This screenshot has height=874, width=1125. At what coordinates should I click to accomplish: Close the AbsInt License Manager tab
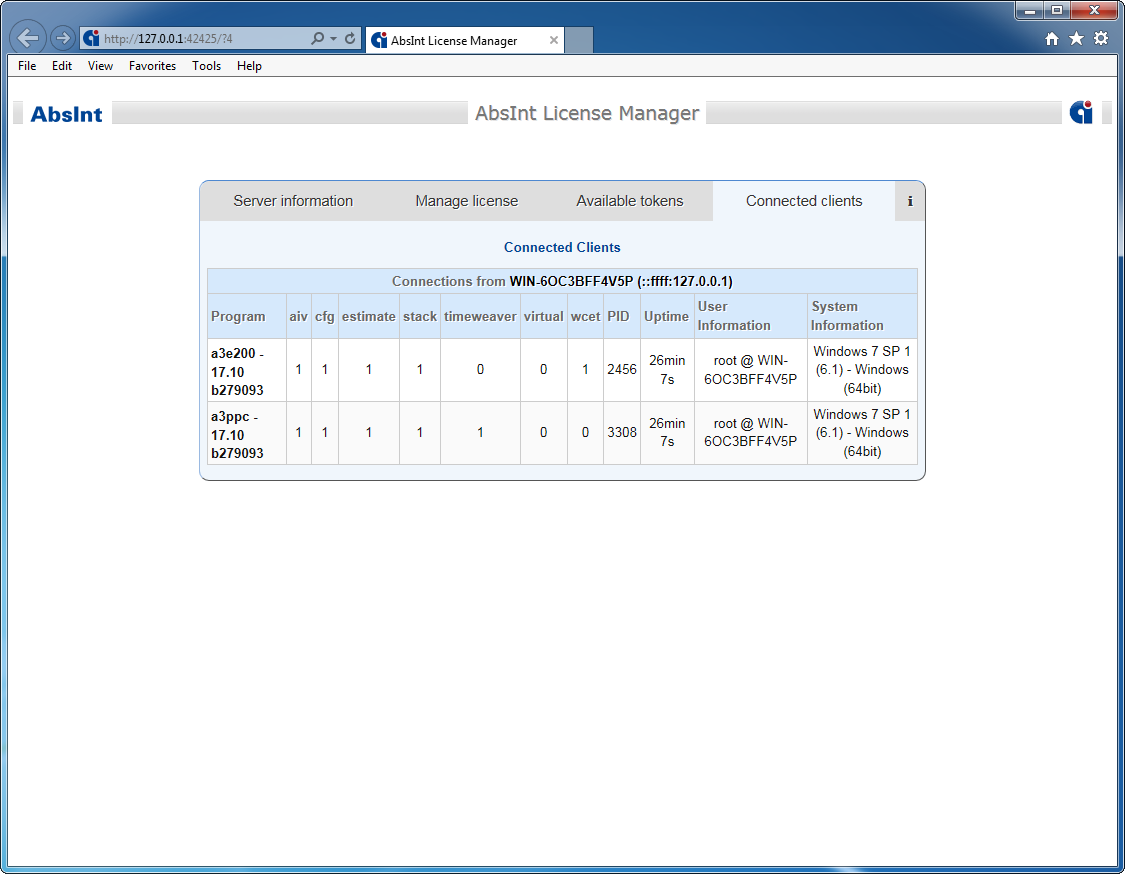[554, 40]
